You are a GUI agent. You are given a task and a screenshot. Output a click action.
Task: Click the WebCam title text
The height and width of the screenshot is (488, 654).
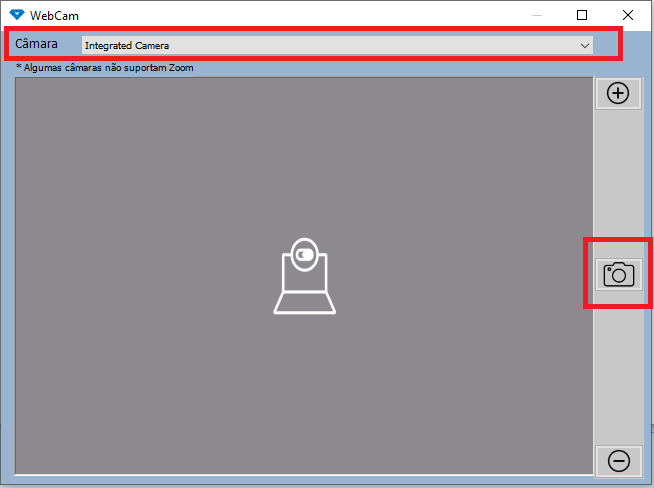coord(54,15)
